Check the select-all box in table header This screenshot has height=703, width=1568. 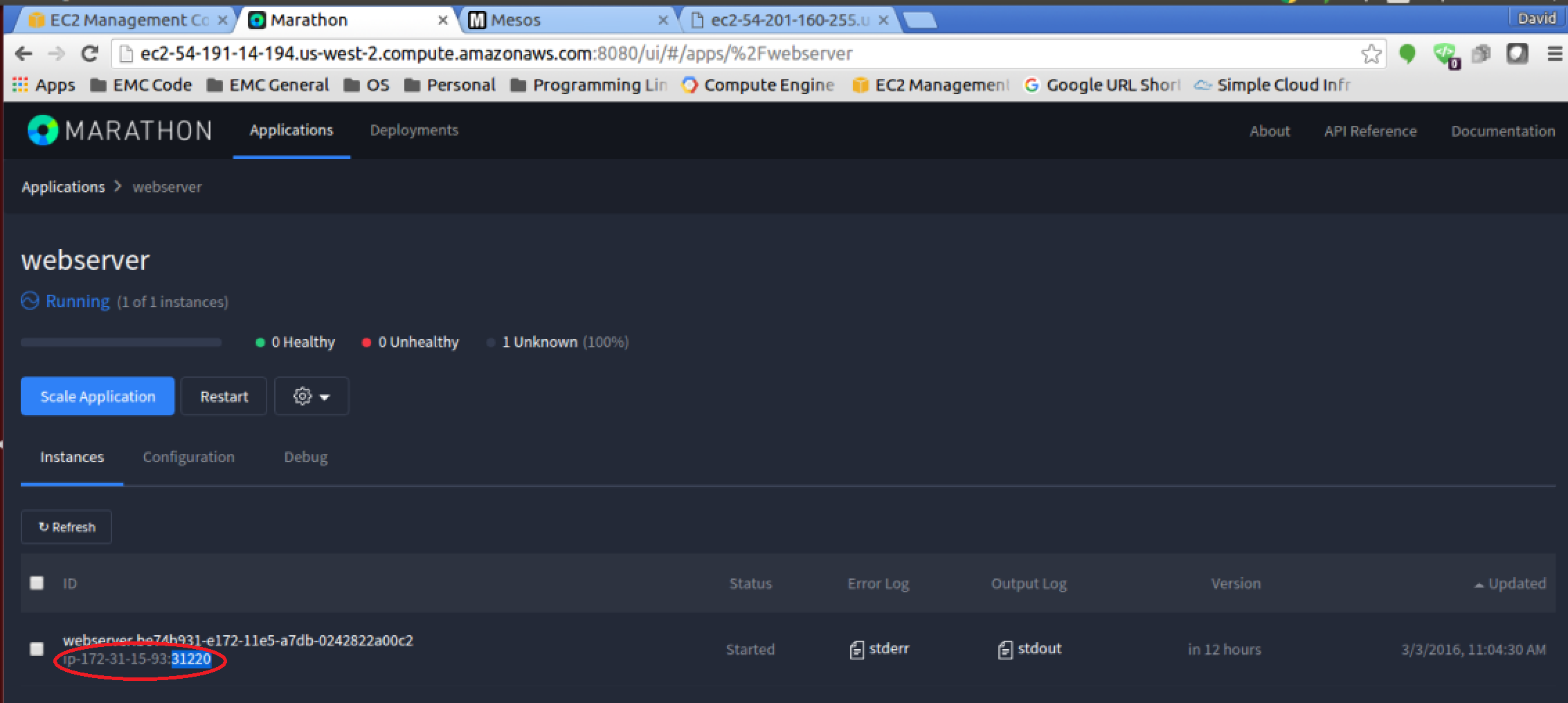[37, 583]
